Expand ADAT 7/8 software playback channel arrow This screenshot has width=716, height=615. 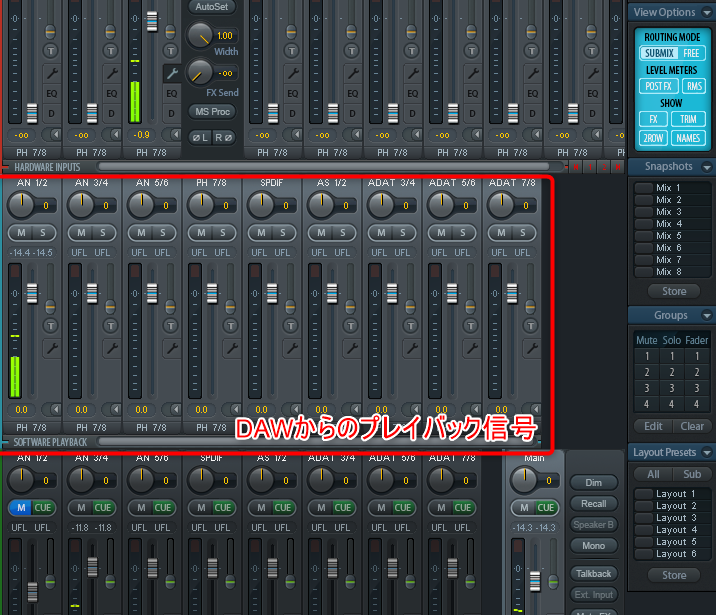click(535, 409)
